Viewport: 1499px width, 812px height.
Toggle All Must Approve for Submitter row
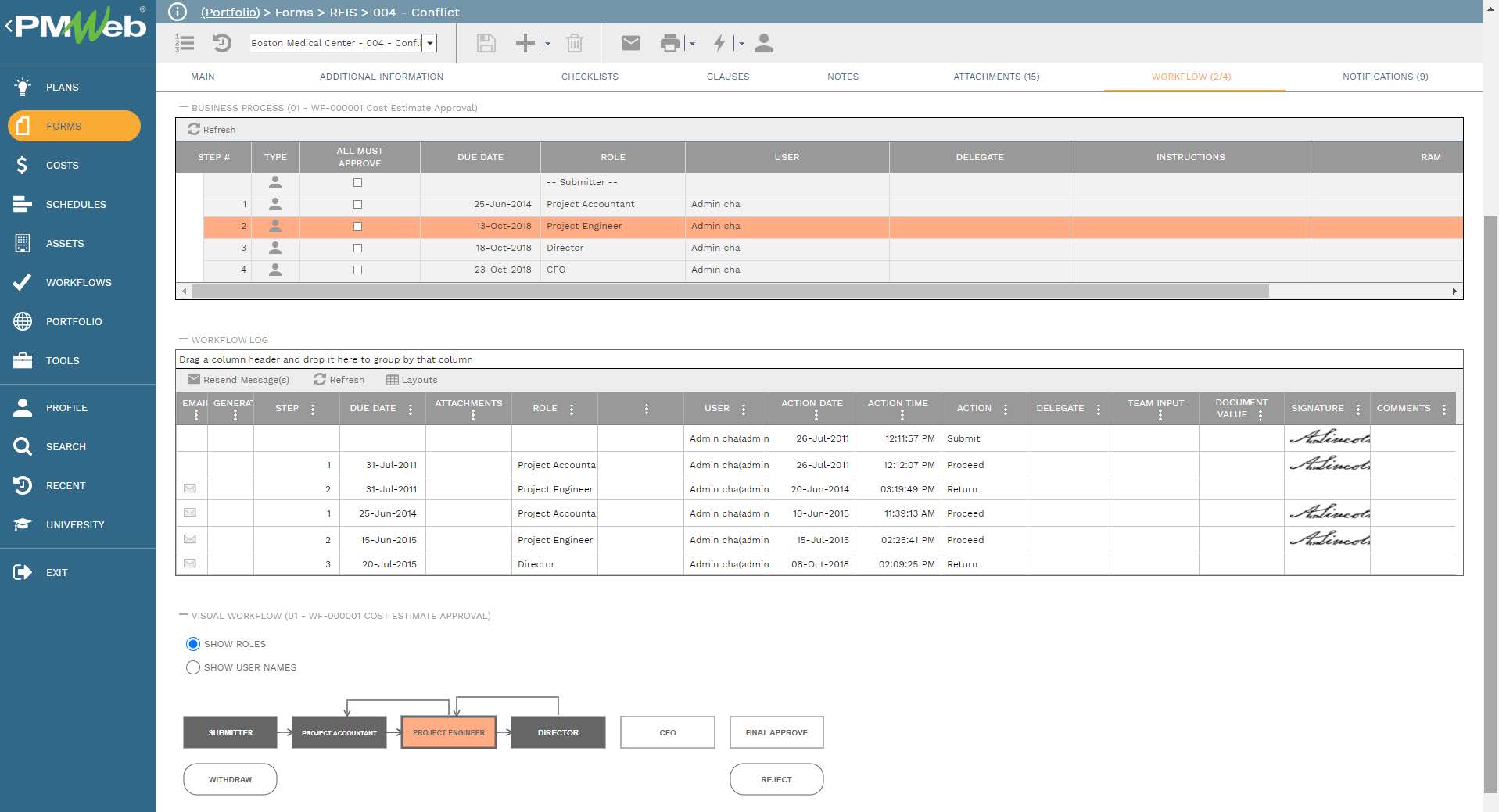click(x=358, y=182)
